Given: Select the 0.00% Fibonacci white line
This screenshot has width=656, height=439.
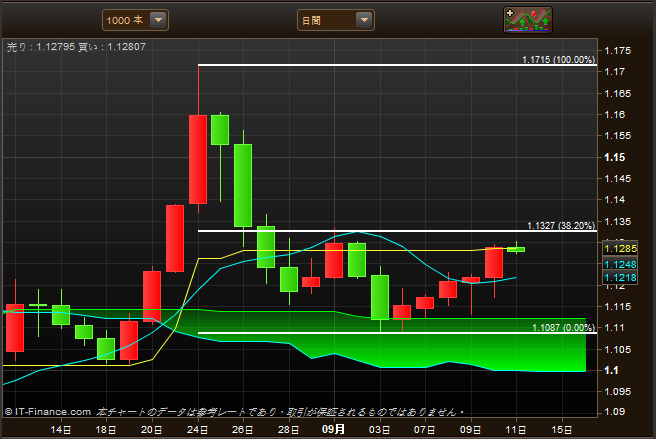Looking at the screenshot, I should click(x=397, y=333).
